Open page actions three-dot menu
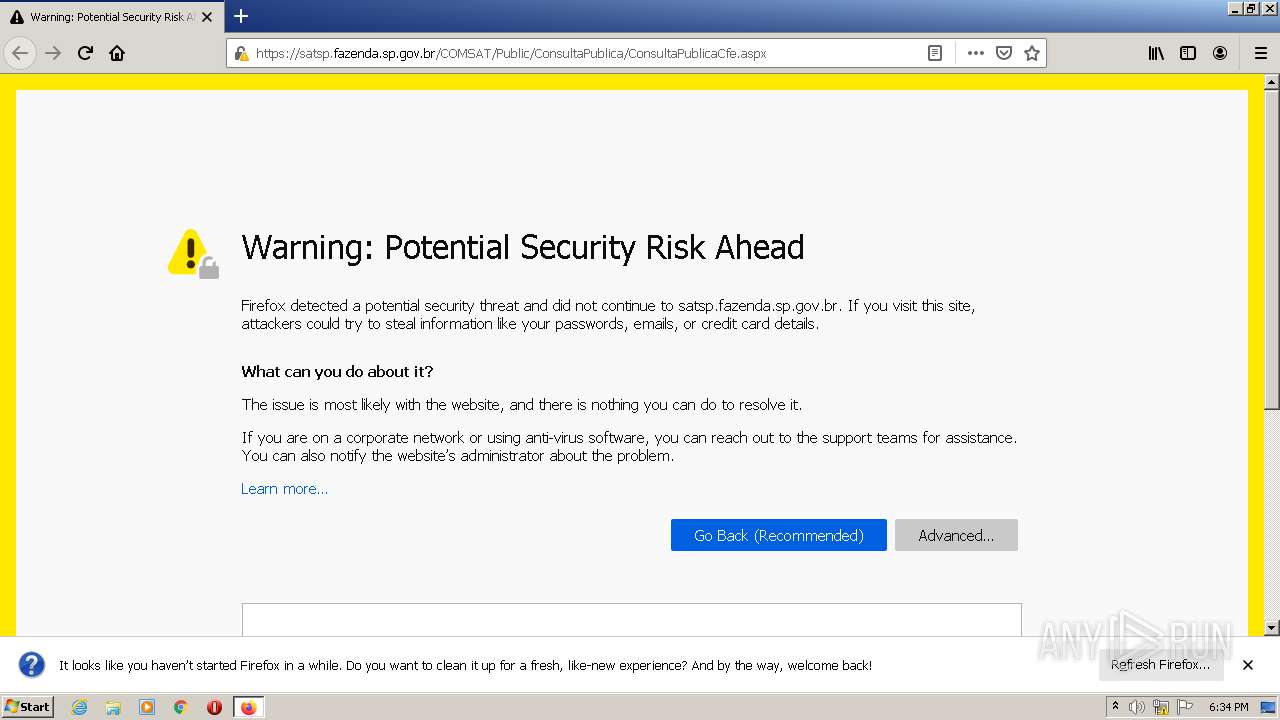 [x=975, y=53]
